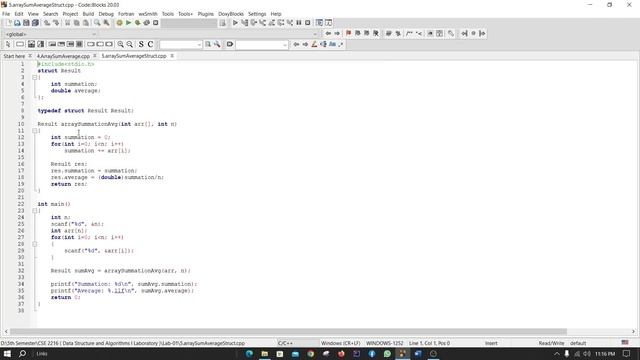
Task: Cut selection using scissors icon
Action: click(67, 23)
